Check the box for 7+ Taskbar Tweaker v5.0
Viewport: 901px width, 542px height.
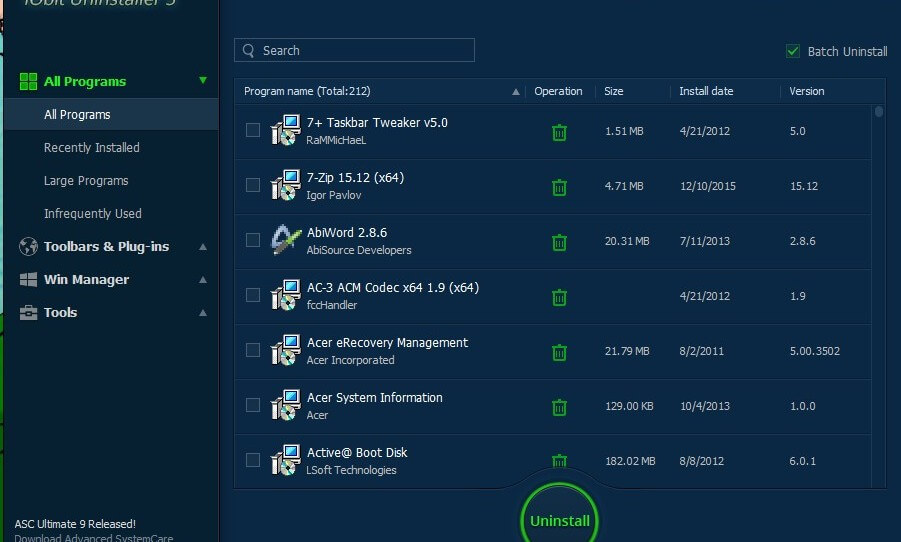click(x=253, y=130)
